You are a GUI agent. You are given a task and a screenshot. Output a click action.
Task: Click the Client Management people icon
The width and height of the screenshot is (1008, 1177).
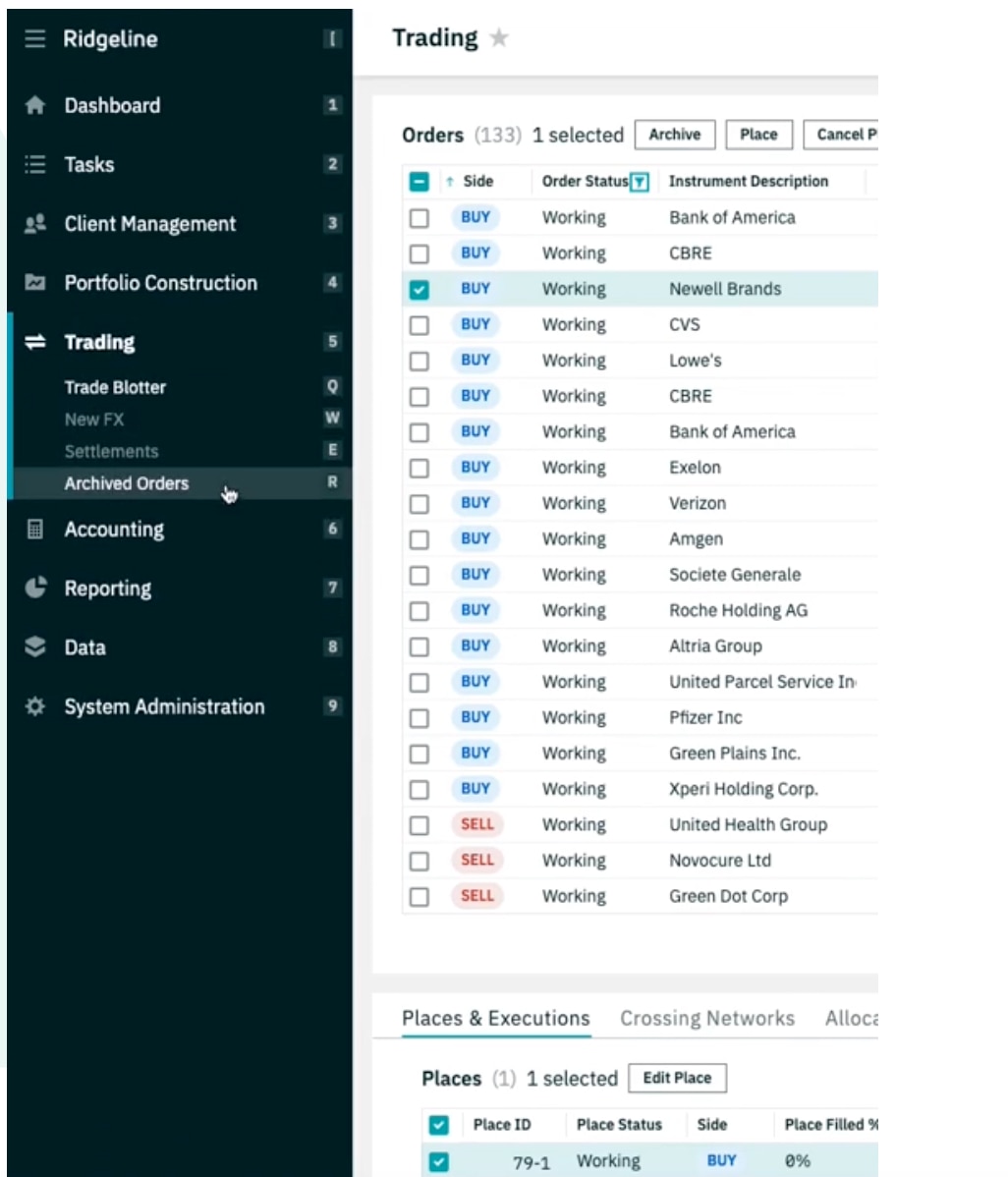34,224
